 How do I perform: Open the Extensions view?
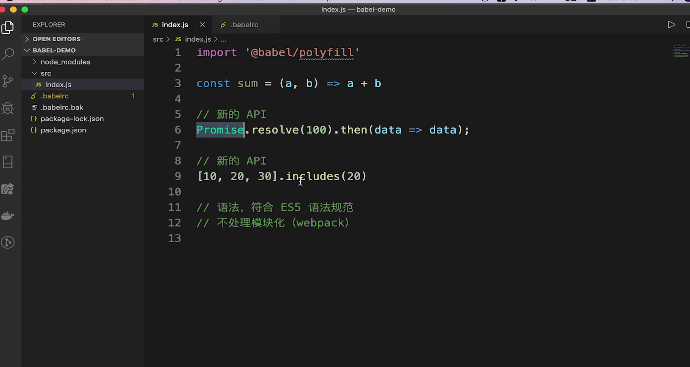click(7, 135)
